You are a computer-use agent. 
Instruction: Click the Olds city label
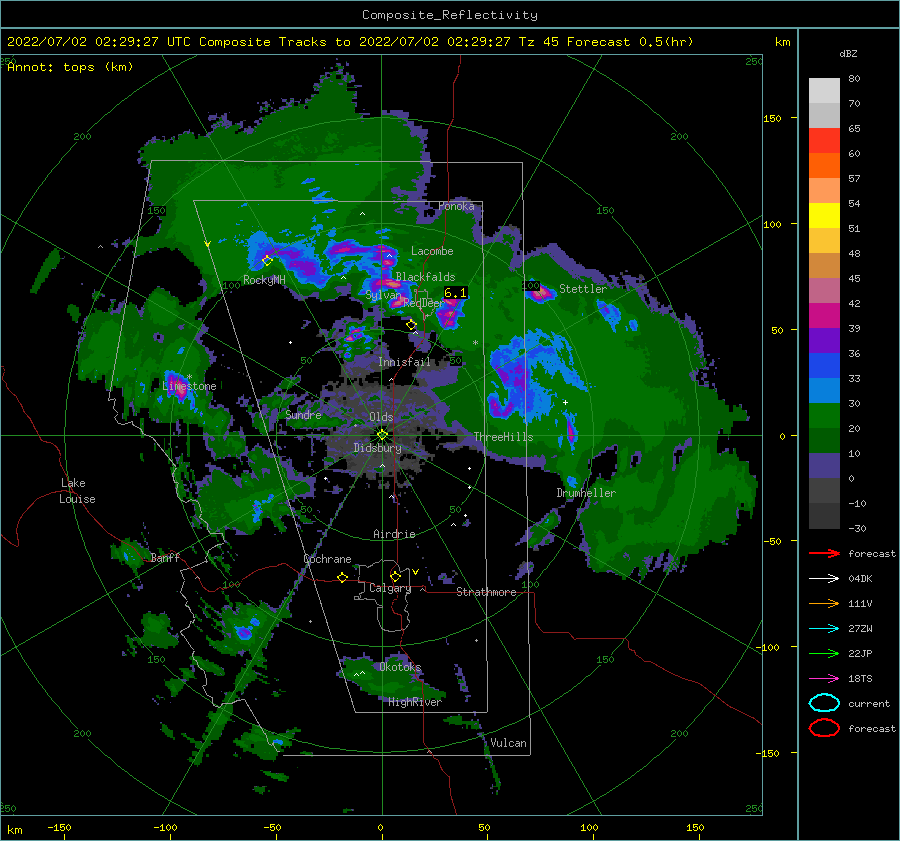tap(381, 417)
